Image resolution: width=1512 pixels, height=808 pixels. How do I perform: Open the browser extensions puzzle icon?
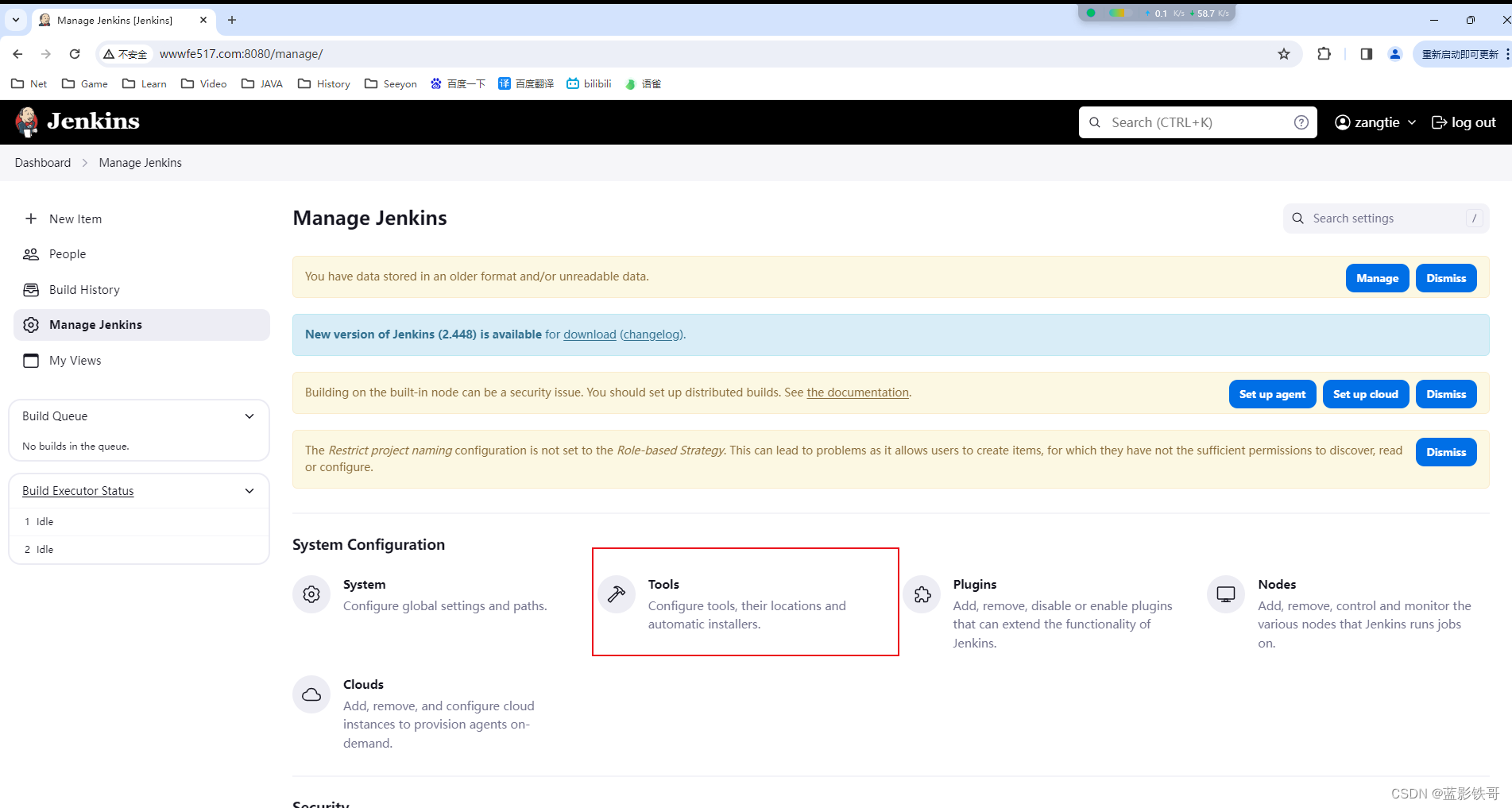(x=1324, y=54)
